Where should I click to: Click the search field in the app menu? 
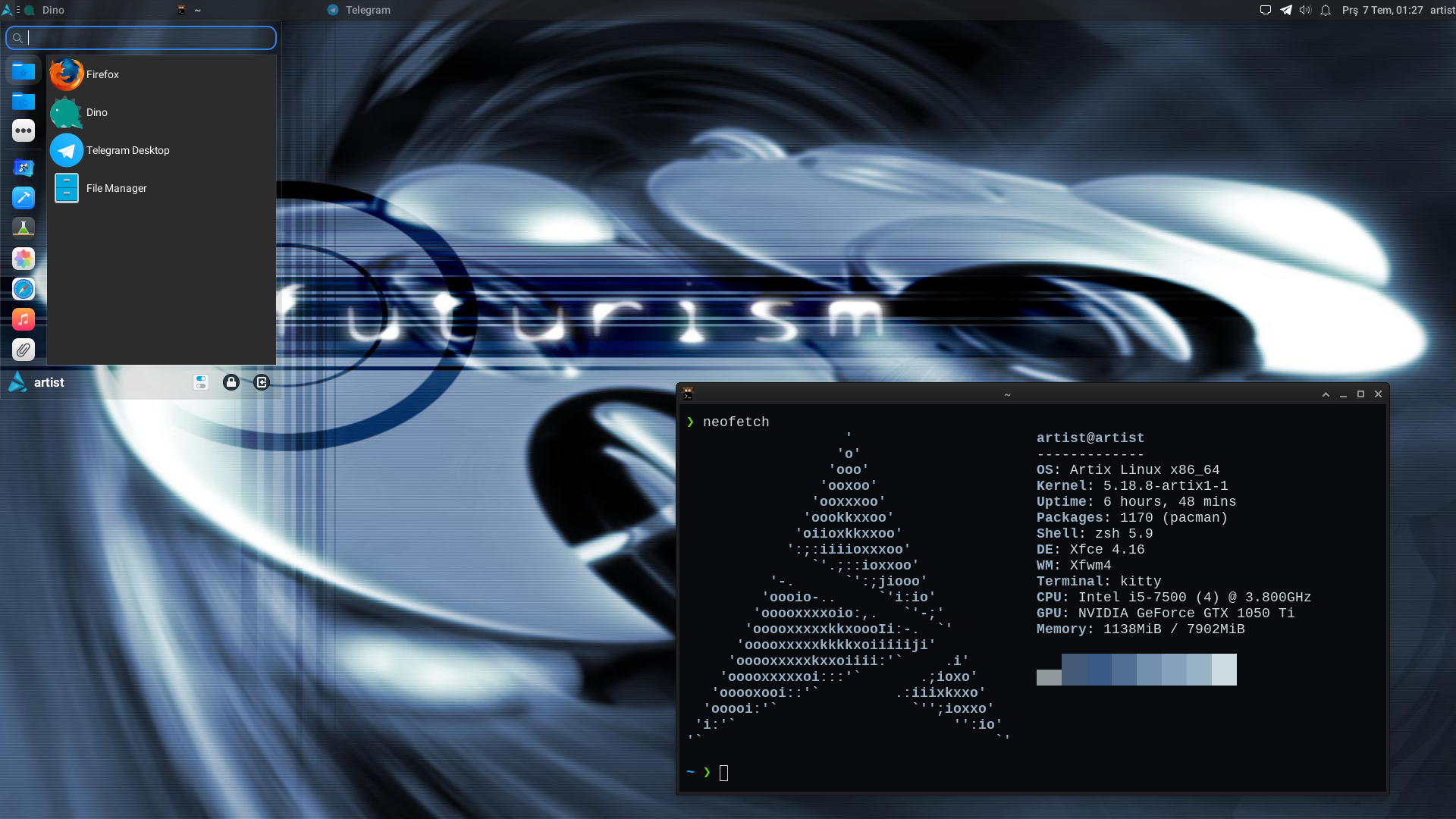141,38
